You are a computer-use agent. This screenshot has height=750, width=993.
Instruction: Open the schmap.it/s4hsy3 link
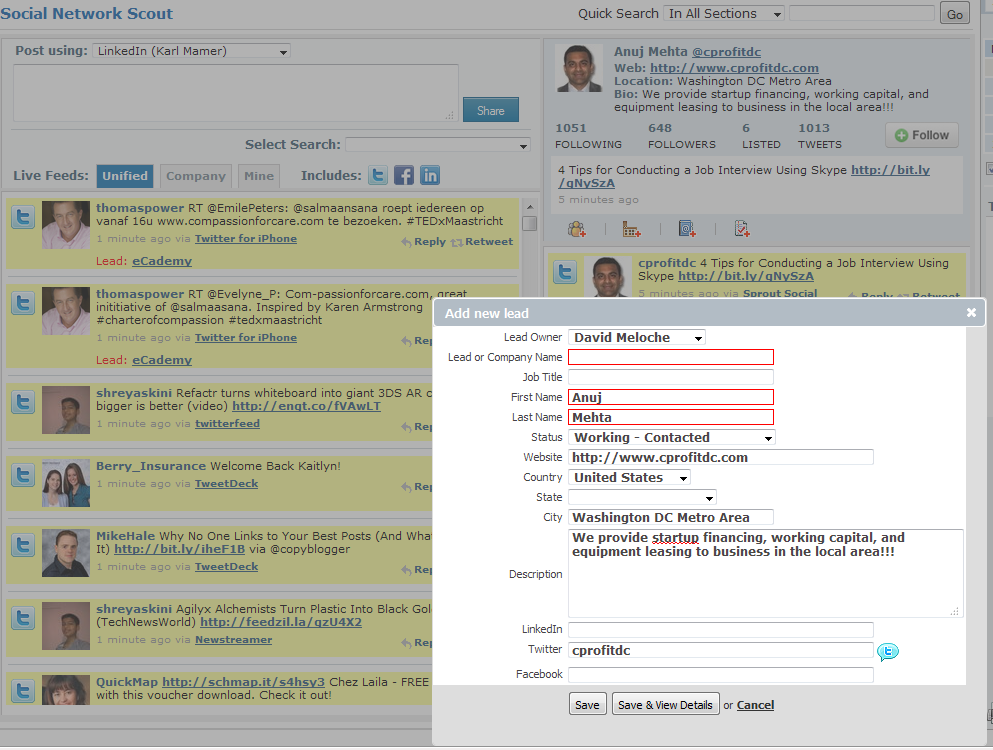[243, 682]
